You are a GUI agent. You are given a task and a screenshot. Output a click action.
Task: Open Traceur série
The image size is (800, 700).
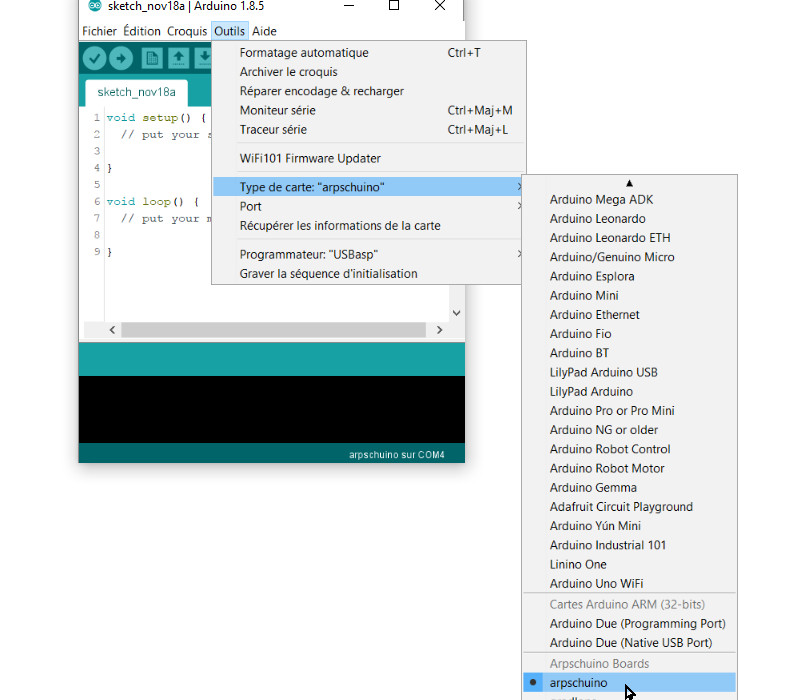click(369, 130)
